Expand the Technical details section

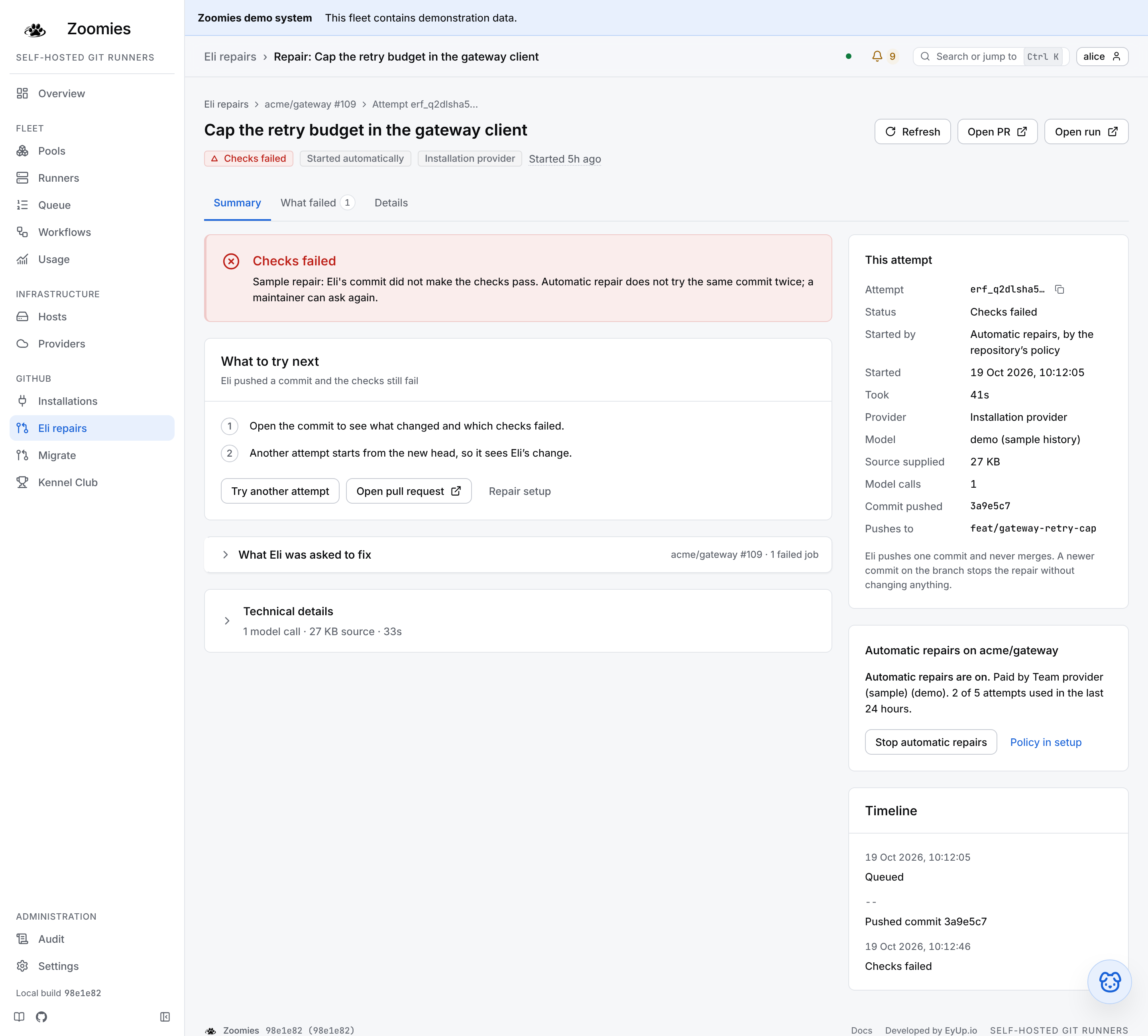518,621
